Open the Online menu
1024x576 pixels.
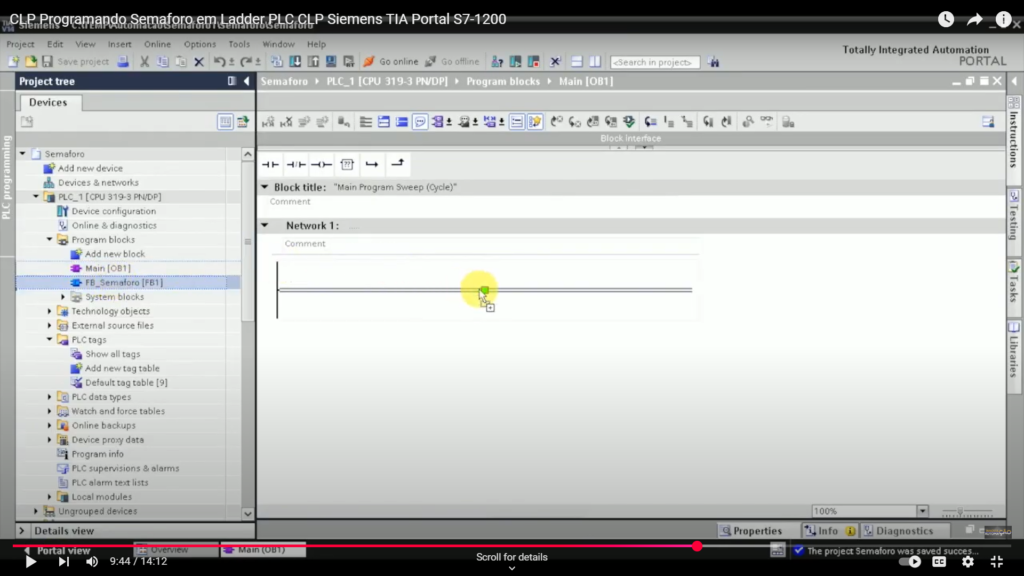[157, 44]
